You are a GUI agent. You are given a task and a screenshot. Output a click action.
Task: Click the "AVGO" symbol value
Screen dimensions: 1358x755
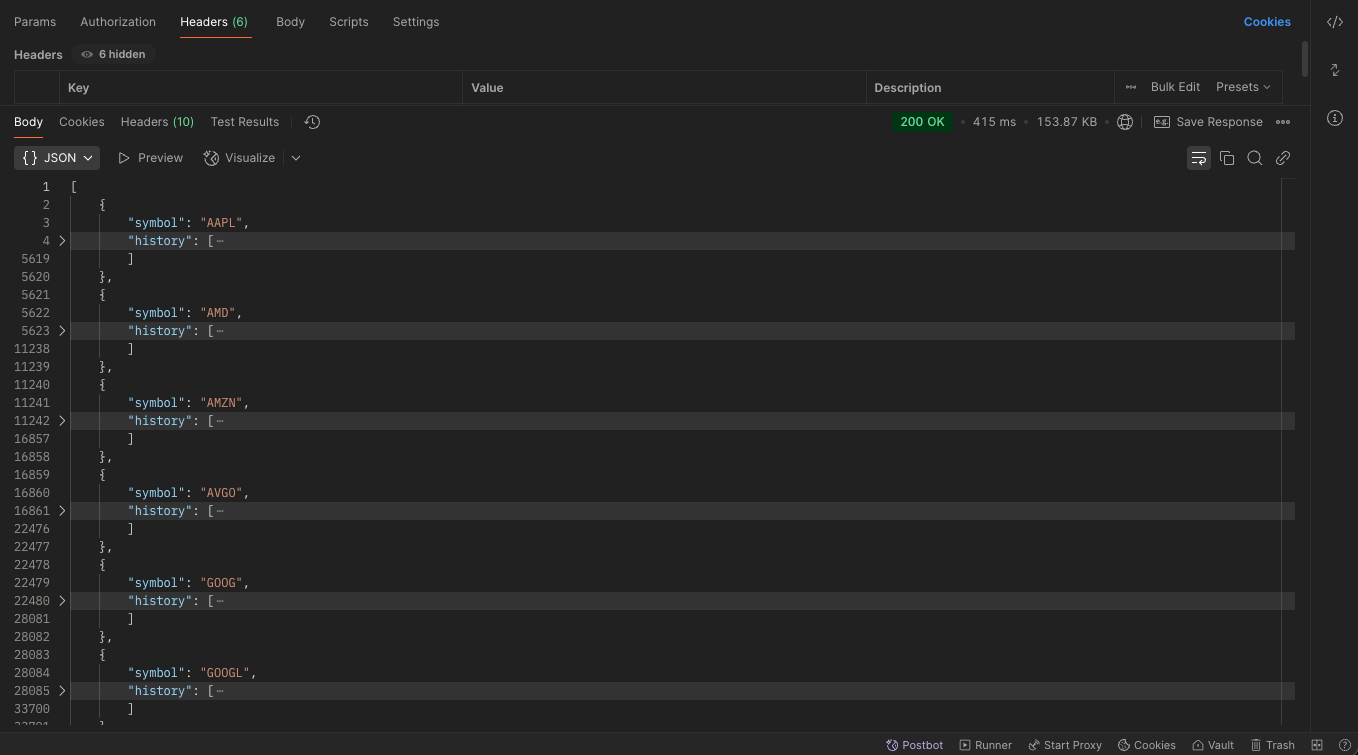[222, 493]
